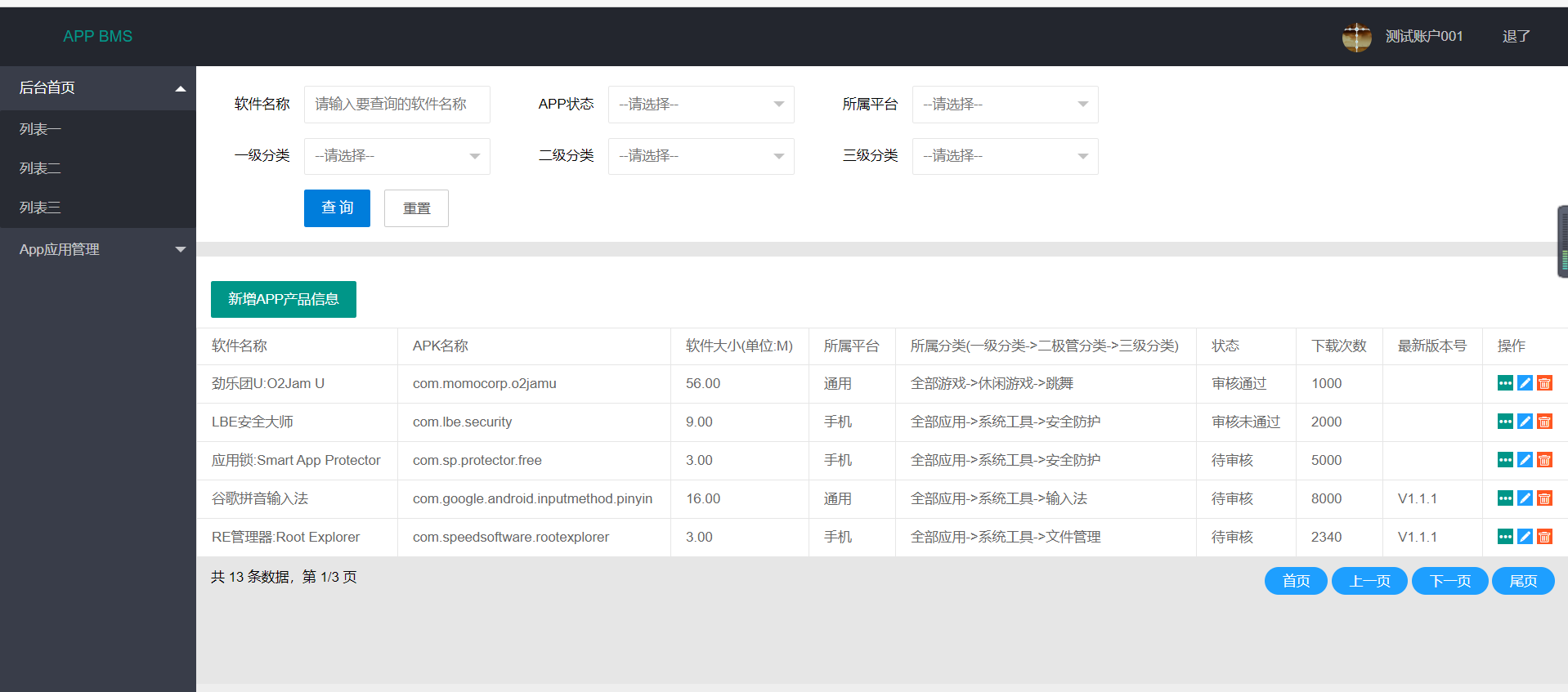The width and height of the screenshot is (1568, 692).
Task: Click com.google.android.inputmethod.pinyin cell
Action: (532, 498)
